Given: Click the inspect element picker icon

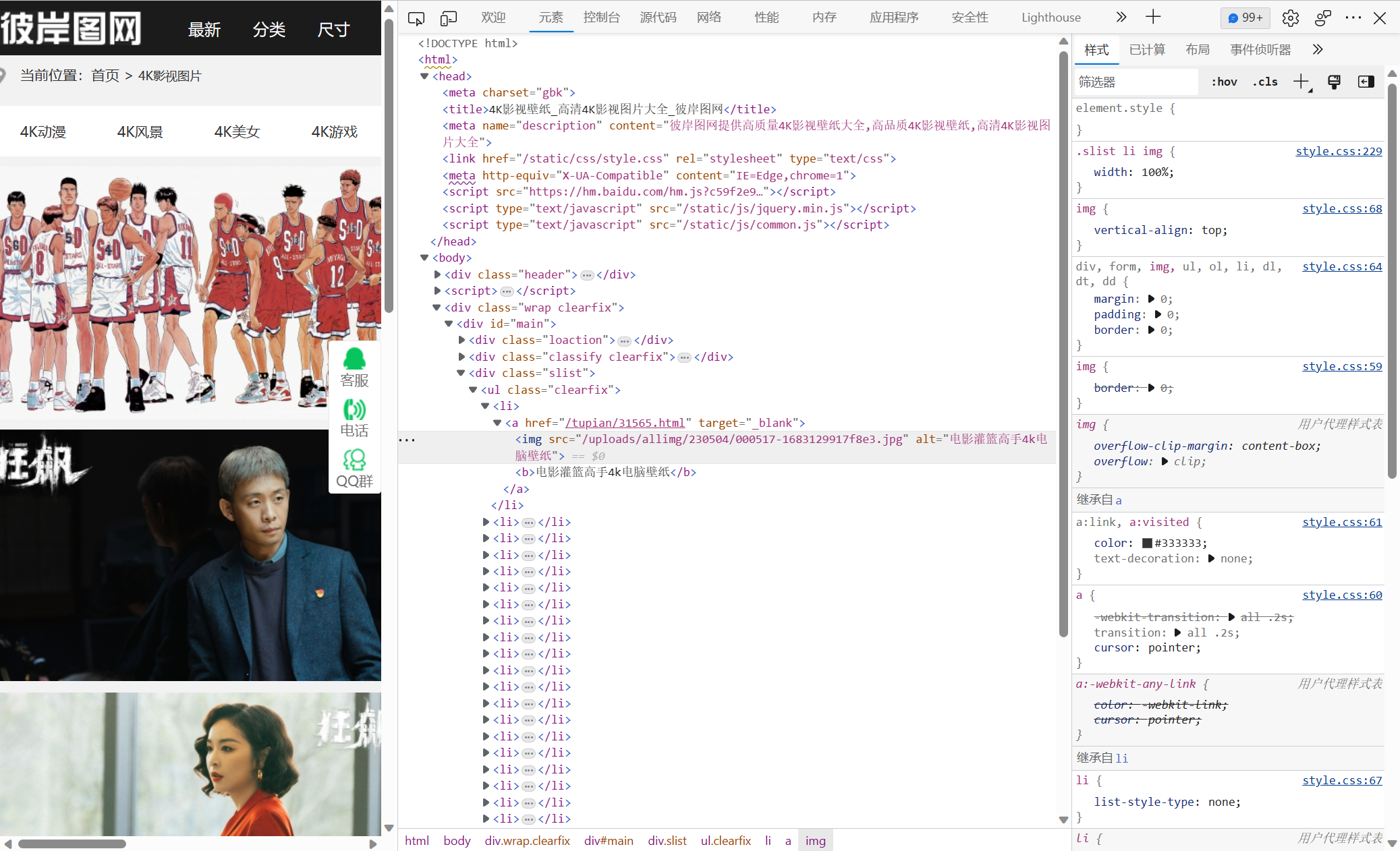Looking at the screenshot, I should click(x=416, y=18).
